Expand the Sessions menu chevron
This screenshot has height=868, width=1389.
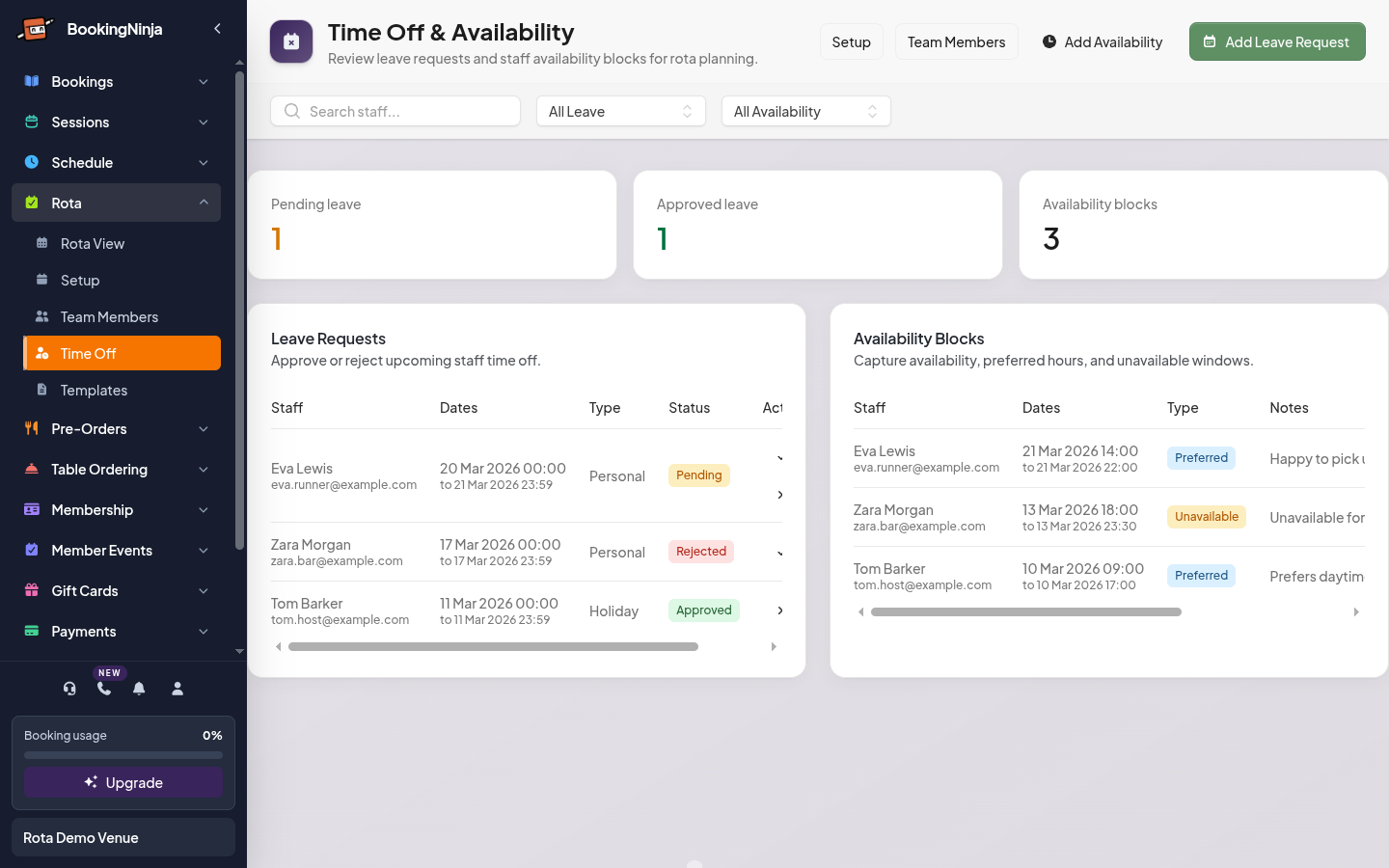[204, 122]
